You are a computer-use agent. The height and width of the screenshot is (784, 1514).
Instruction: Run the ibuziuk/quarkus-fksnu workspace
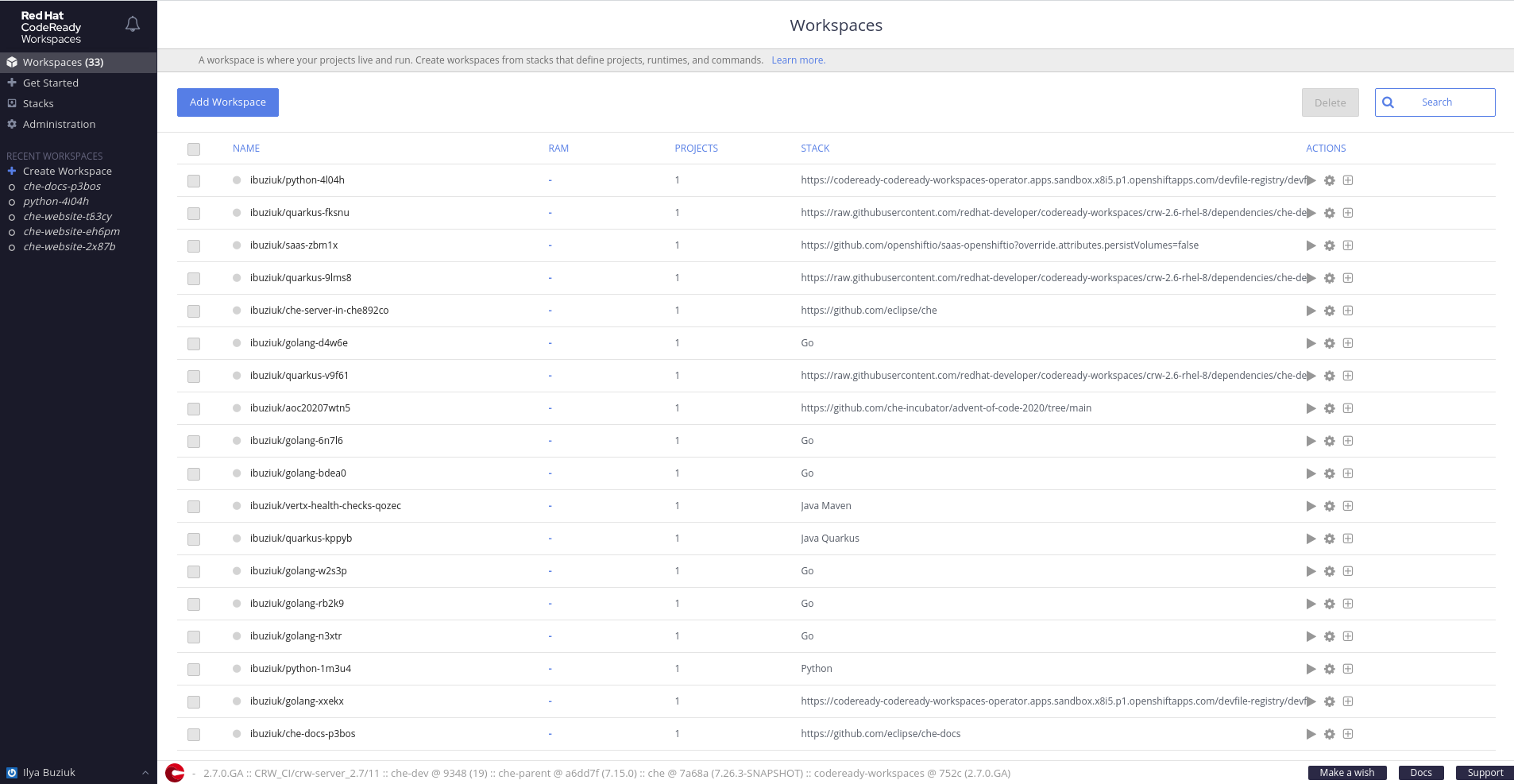point(1311,213)
